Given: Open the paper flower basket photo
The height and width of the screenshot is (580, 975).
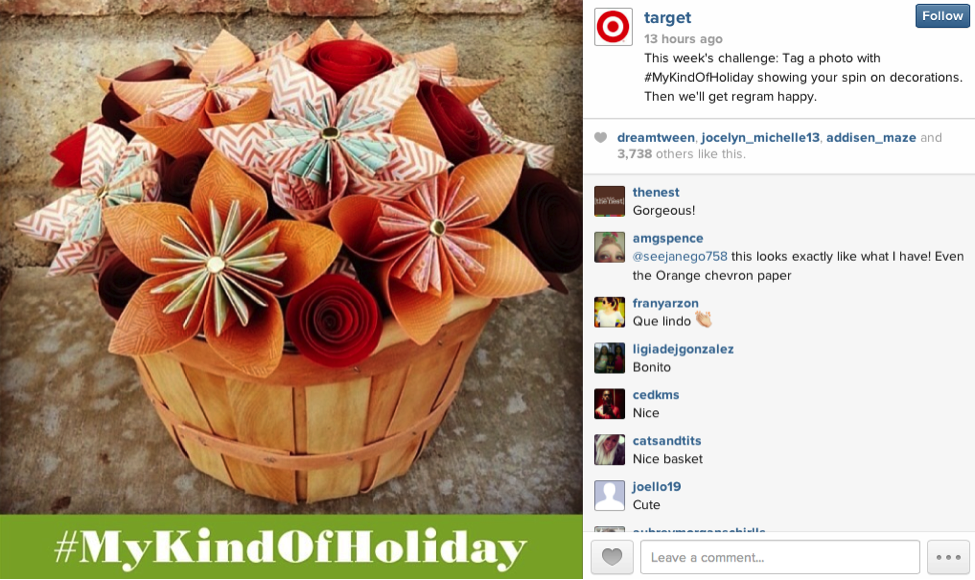Looking at the screenshot, I should tap(291, 257).
